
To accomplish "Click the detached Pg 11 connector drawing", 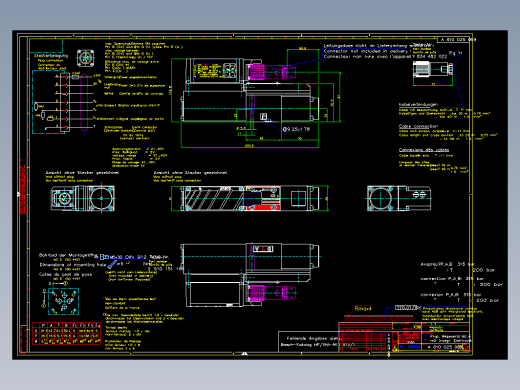I will pyautogui.click(x=433, y=70).
